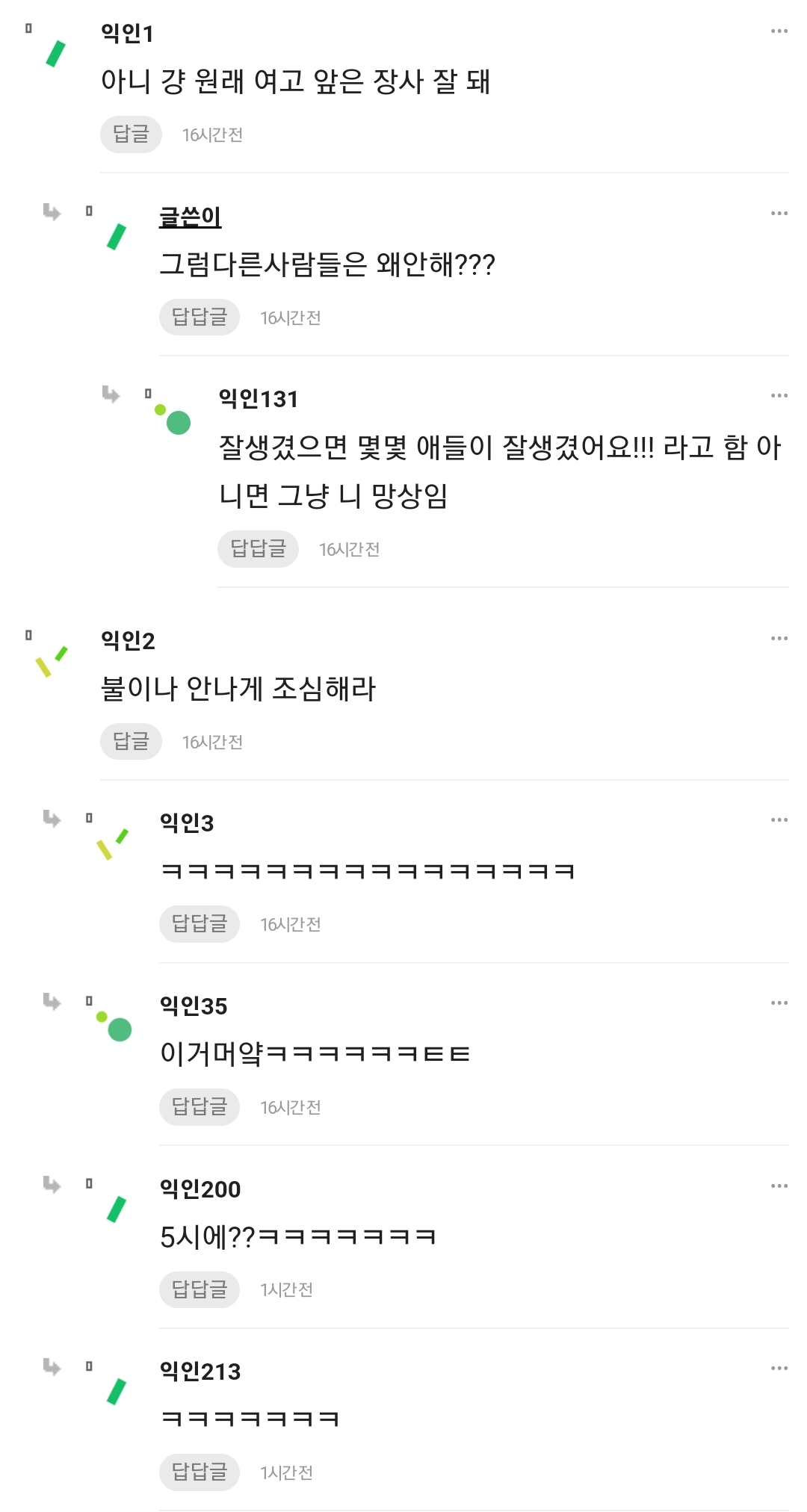The image size is (807, 1512).
Task: Expand options menu for 익인213's reply
Action: point(779,1369)
